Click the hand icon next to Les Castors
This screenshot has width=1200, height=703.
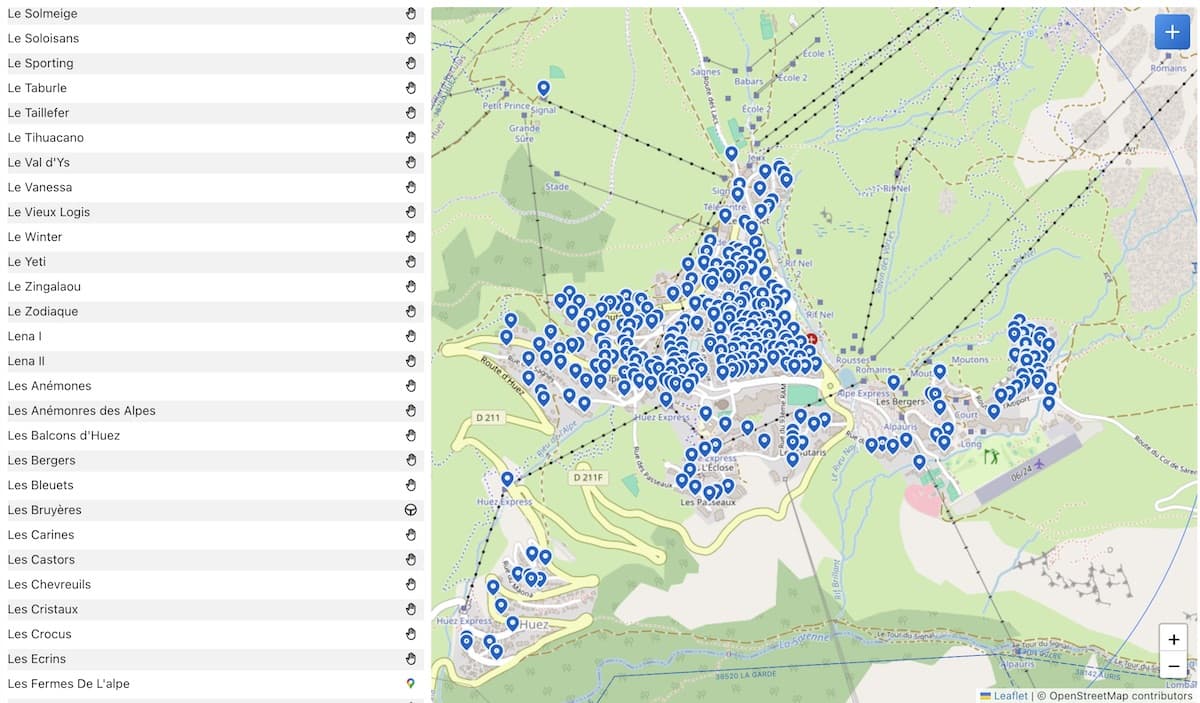pos(411,559)
